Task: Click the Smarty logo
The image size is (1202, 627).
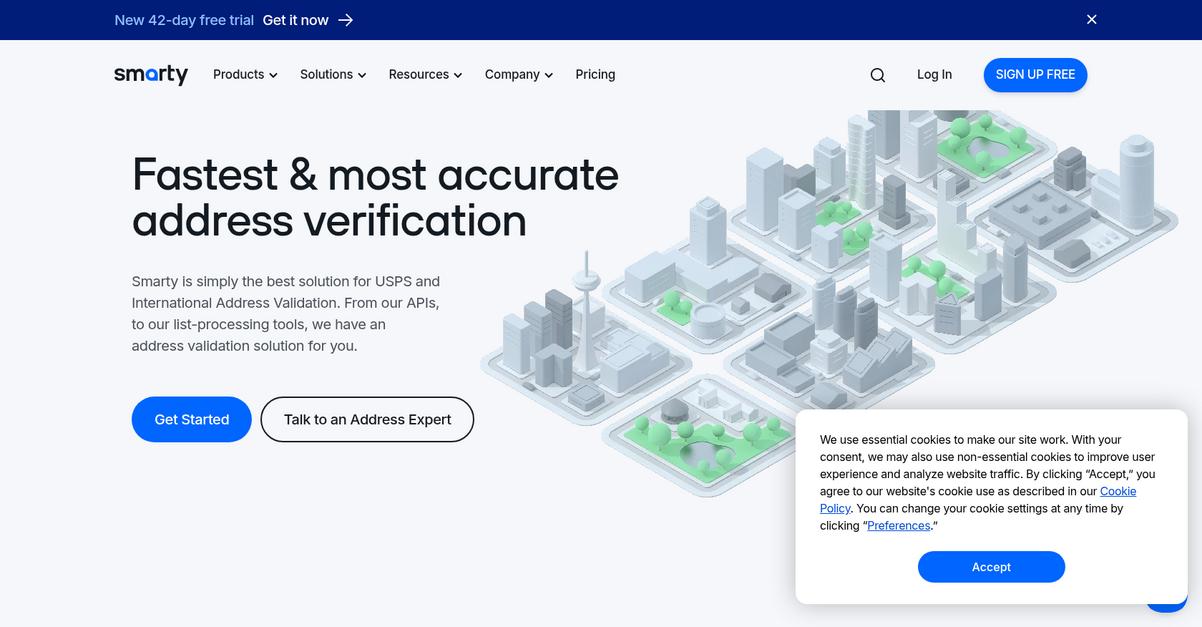Action: pos(151,74)
